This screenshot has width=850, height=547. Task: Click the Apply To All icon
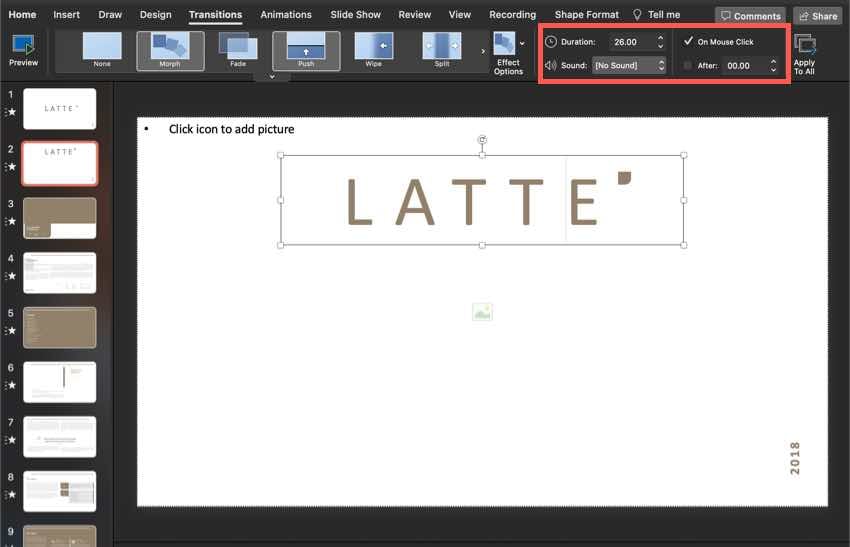[804, 48]
